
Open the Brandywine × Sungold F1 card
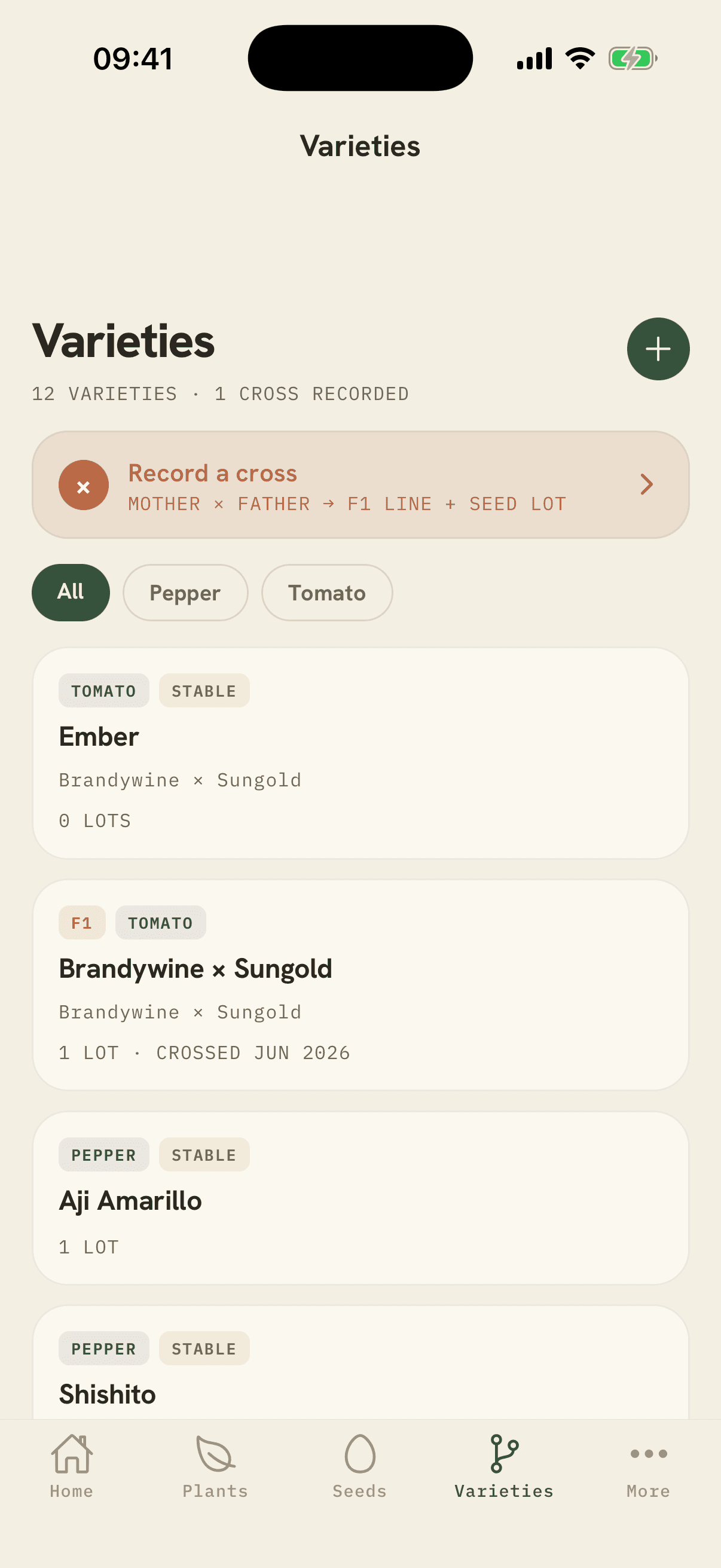[360, 985]
